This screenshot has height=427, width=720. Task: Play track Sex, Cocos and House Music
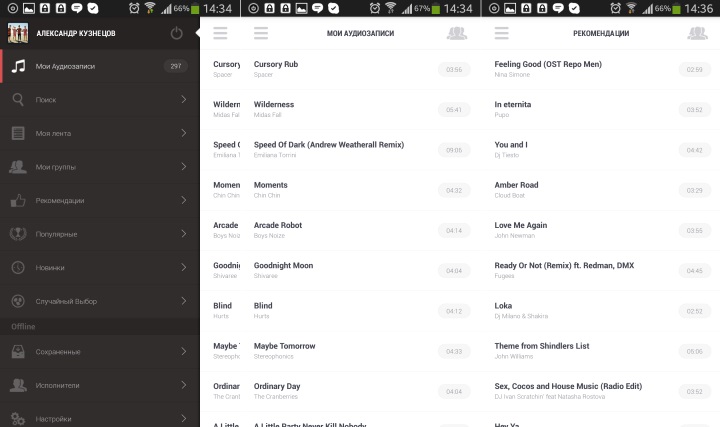pyautogui.click(x=601, y=391)
